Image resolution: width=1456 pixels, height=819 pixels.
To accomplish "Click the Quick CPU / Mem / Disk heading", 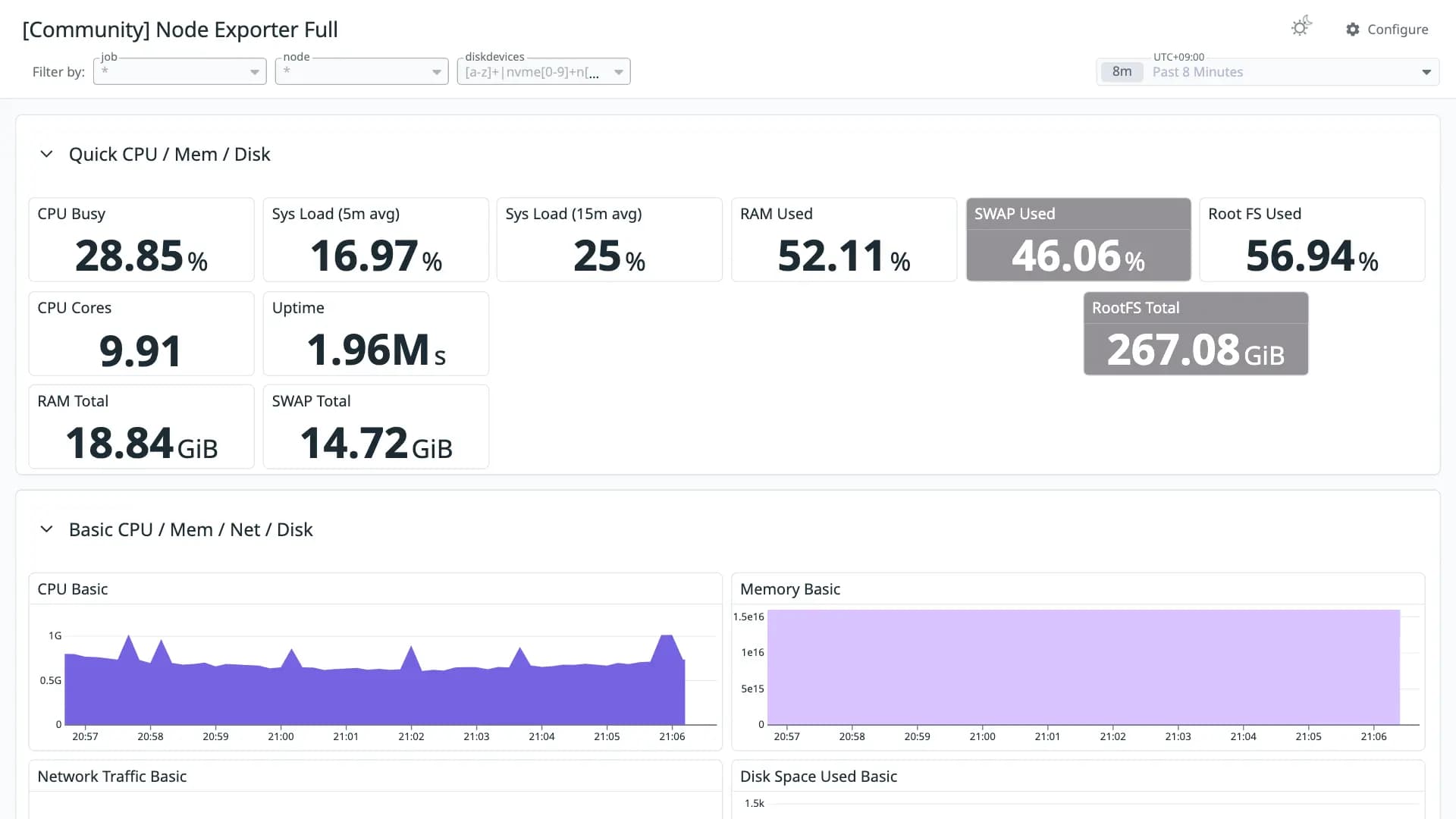I will point(169,154).
